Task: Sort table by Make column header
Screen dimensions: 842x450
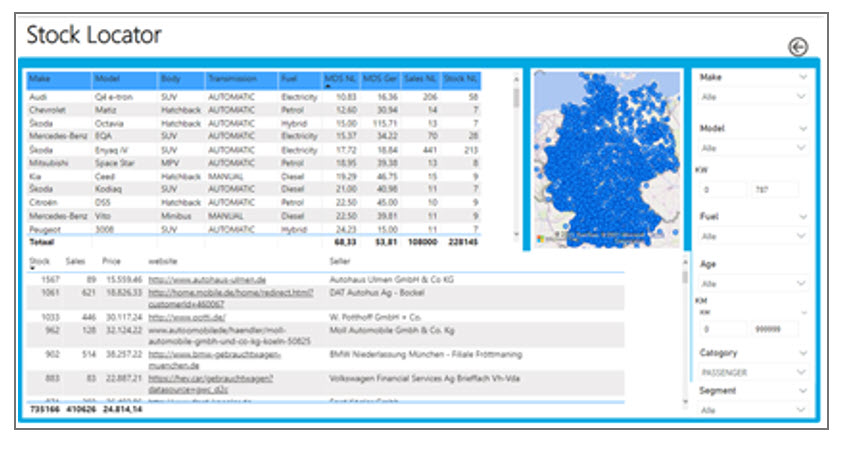Action: pos(40,78)
